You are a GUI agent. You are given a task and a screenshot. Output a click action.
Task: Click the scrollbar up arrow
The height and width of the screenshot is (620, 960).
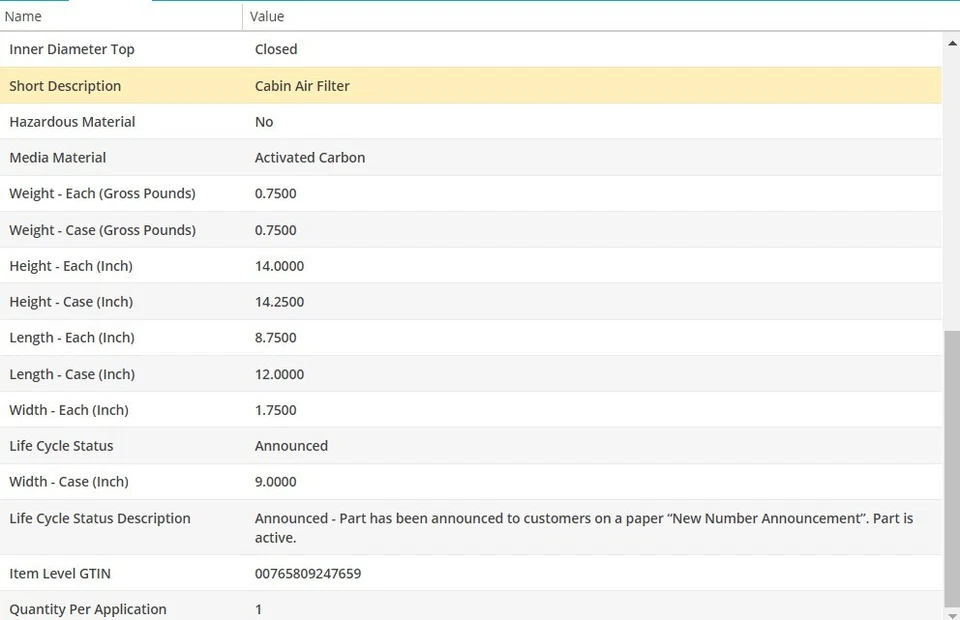951,43
